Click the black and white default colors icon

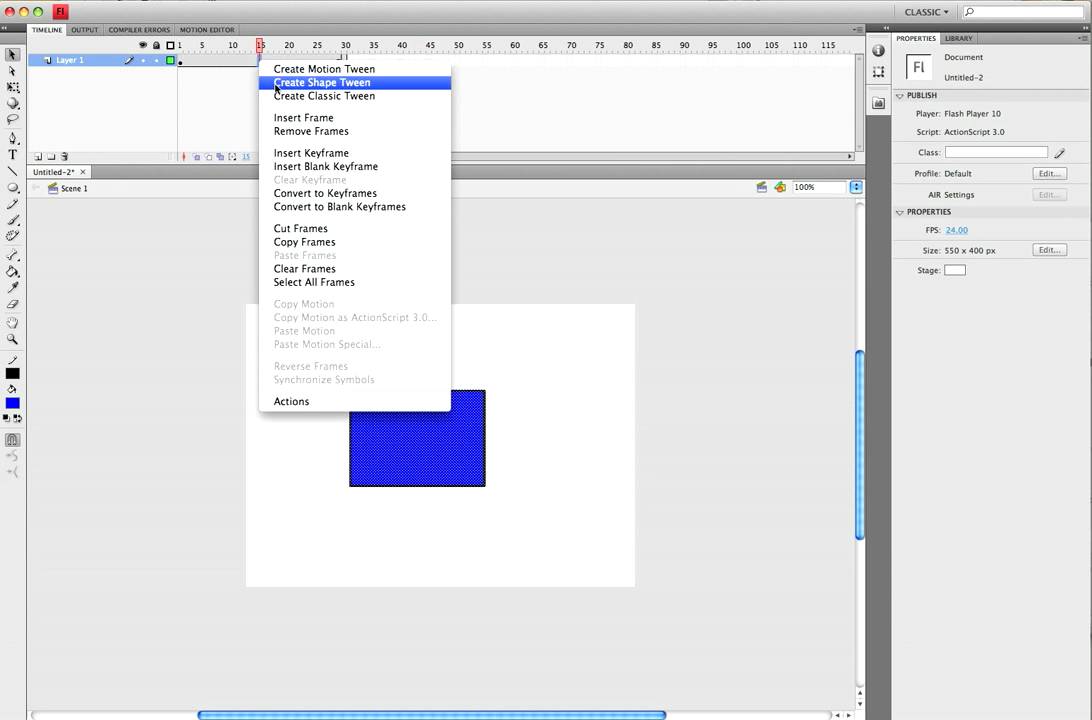tap(7, 418)
